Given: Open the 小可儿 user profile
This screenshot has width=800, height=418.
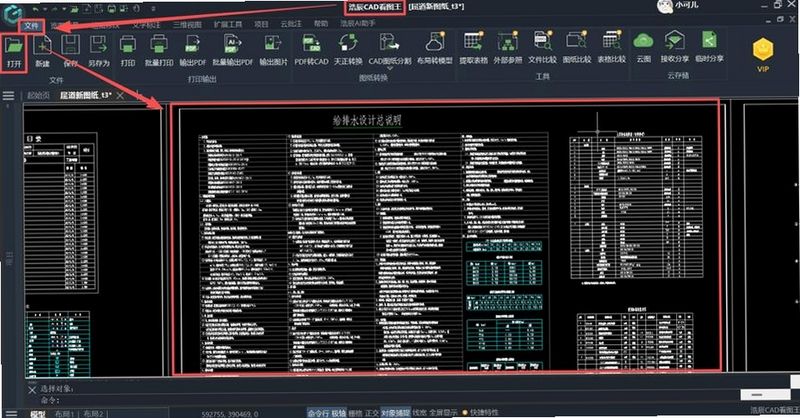Looking at the screenshot, I should click(678, 6).
